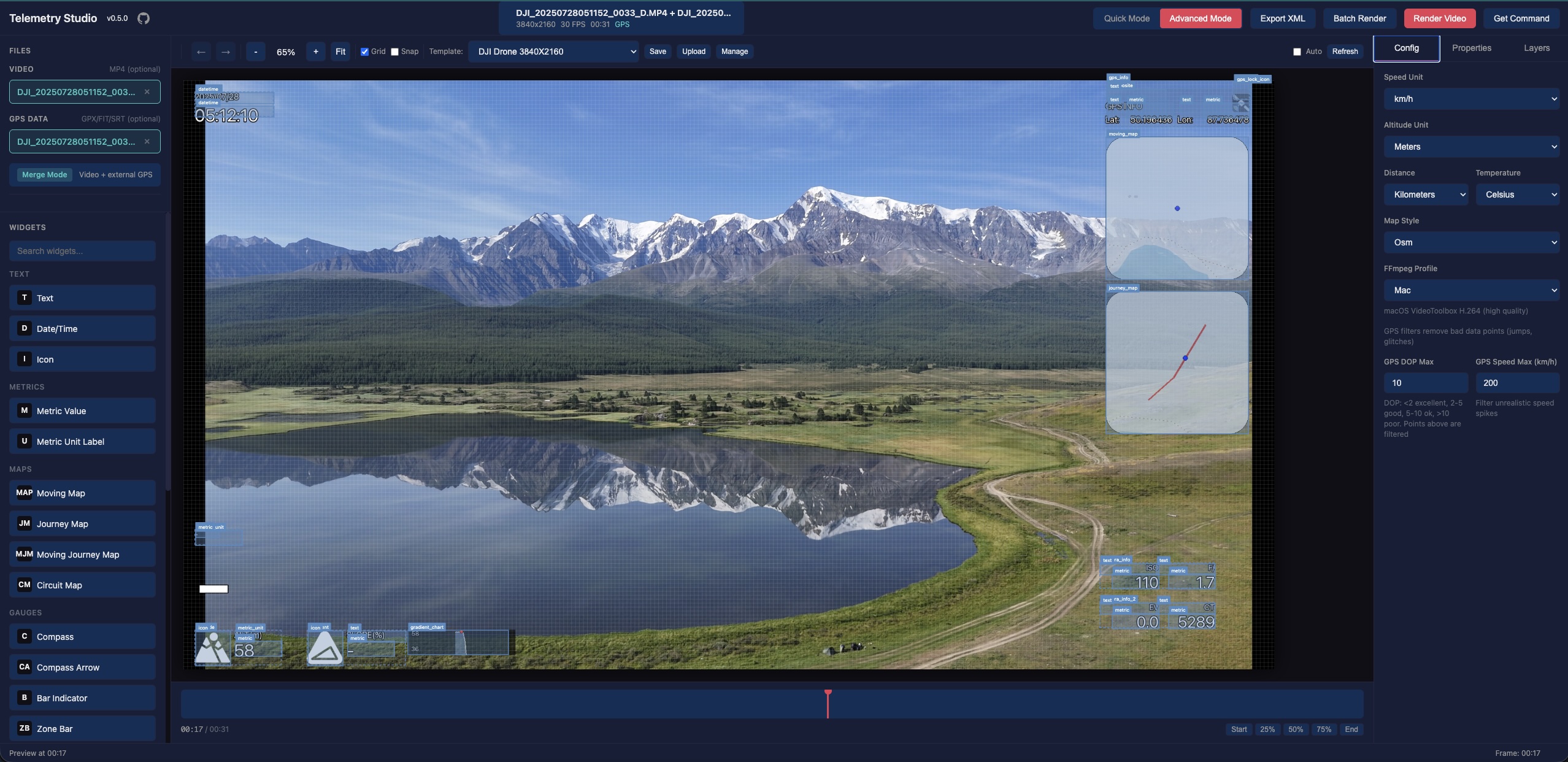This screenshot has height=762, width=1568.
Task: Click the GPS DOP Max input field
Action: coord(1425,382)
